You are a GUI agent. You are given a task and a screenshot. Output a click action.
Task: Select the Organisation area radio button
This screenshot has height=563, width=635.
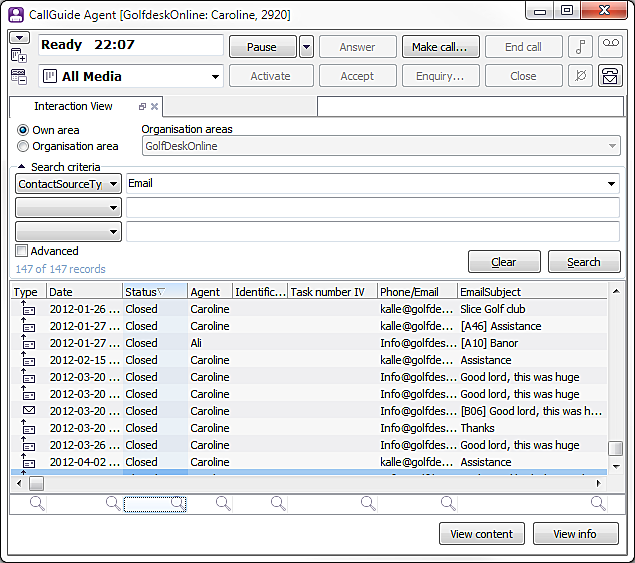pos(23,146)
